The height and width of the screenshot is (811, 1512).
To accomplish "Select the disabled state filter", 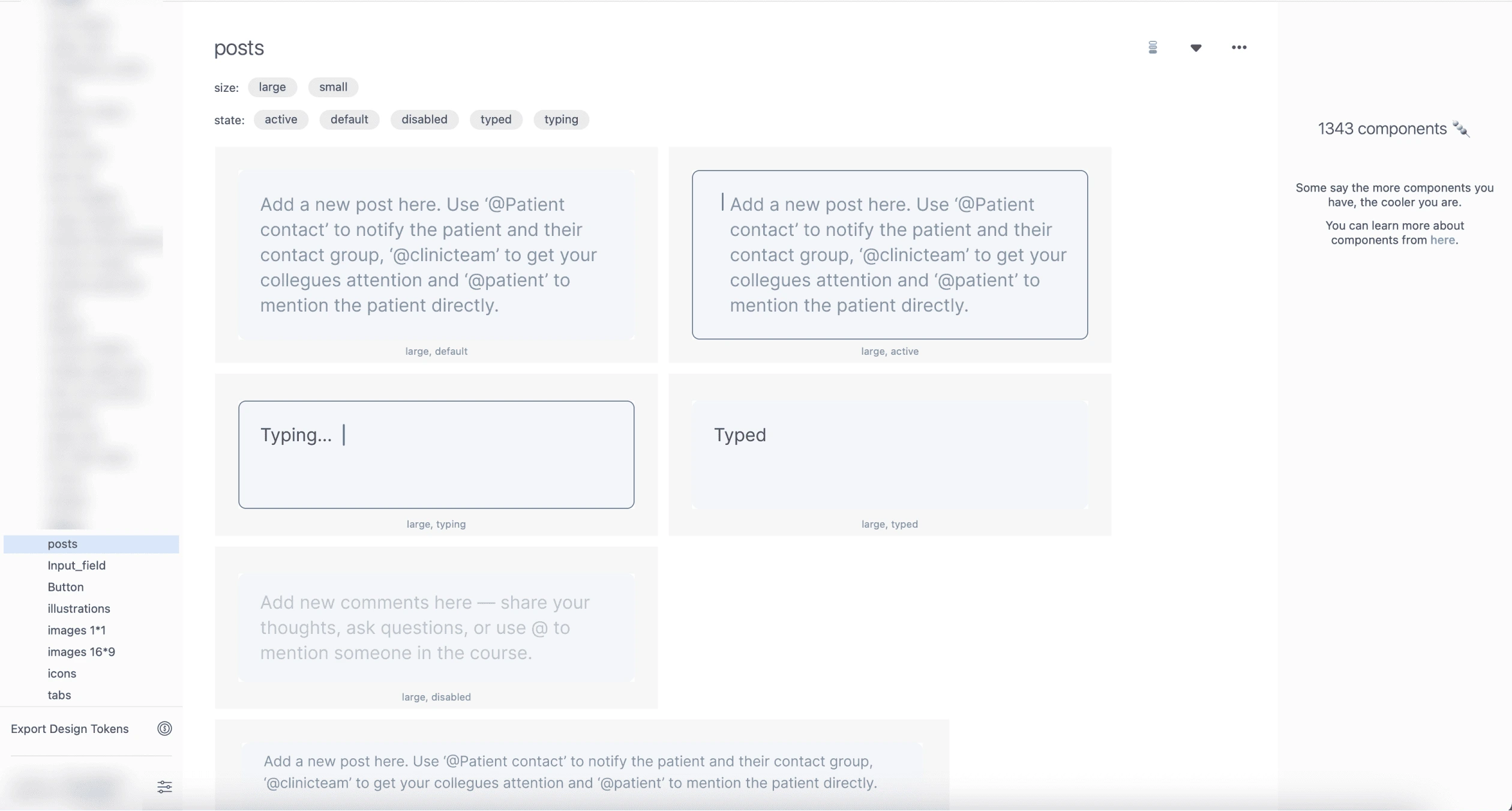I will click(x=424, y=119).
